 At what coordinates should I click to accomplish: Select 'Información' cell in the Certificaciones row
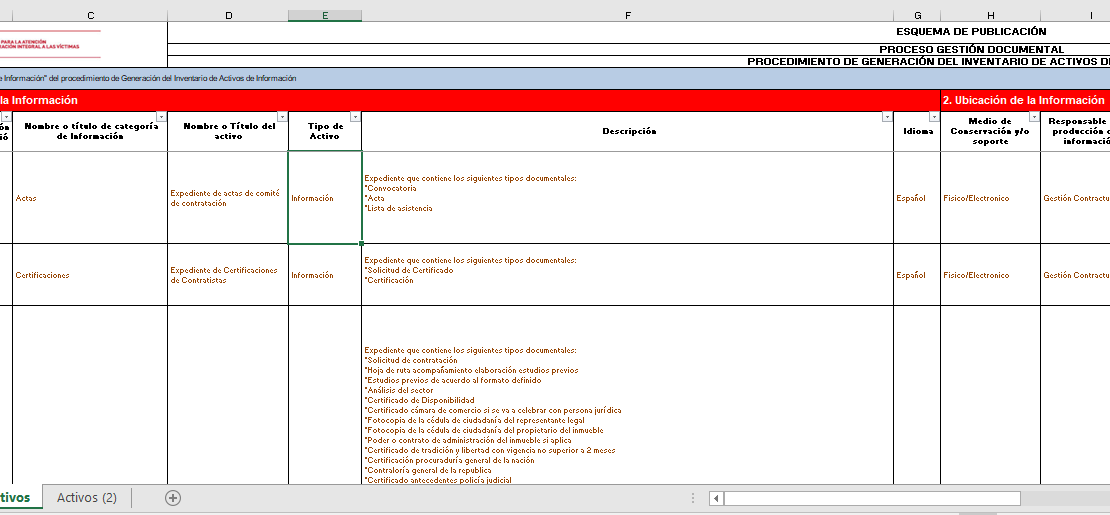[325, 275]
